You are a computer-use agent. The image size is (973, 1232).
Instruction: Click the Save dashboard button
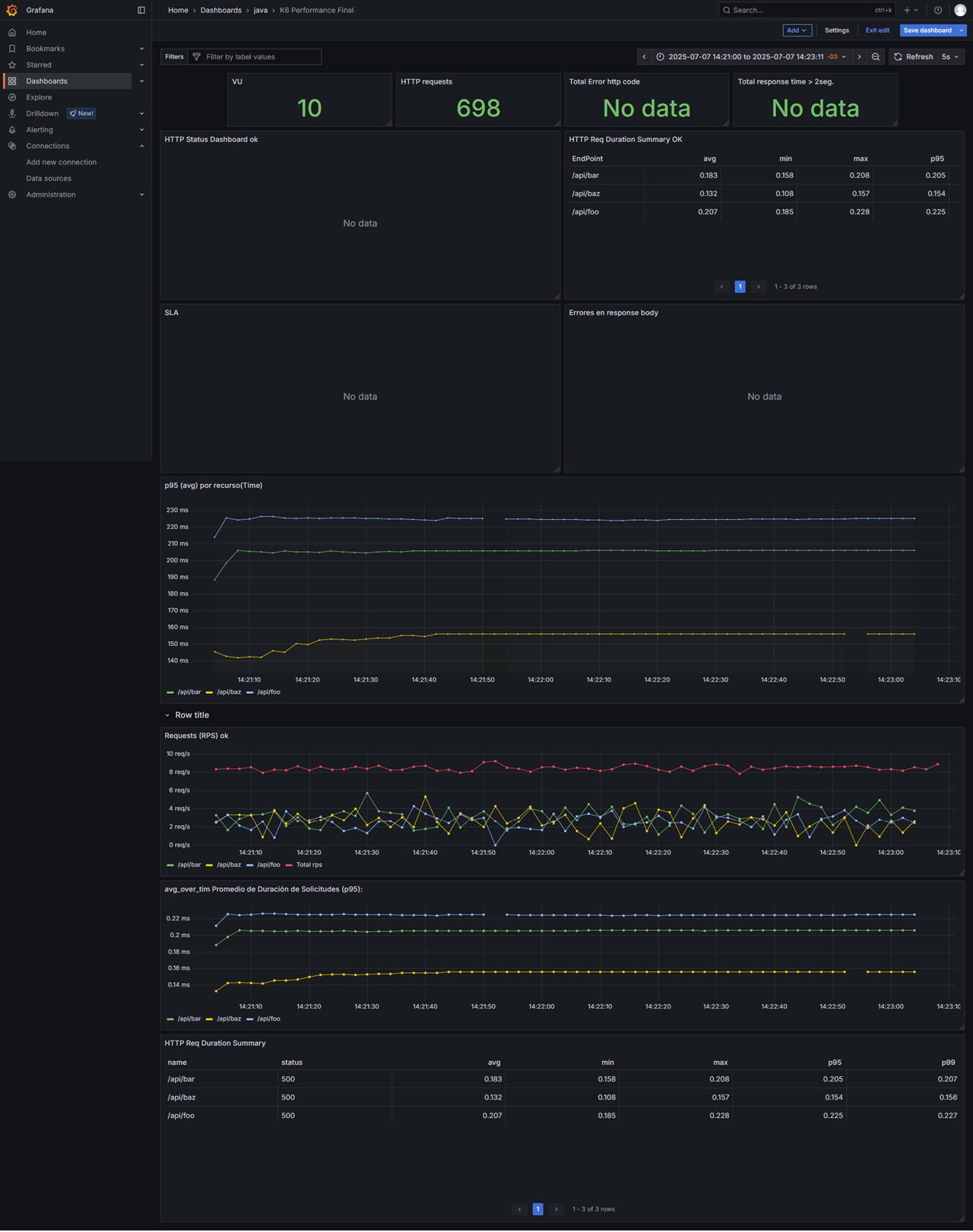click(x=927, y=30)
